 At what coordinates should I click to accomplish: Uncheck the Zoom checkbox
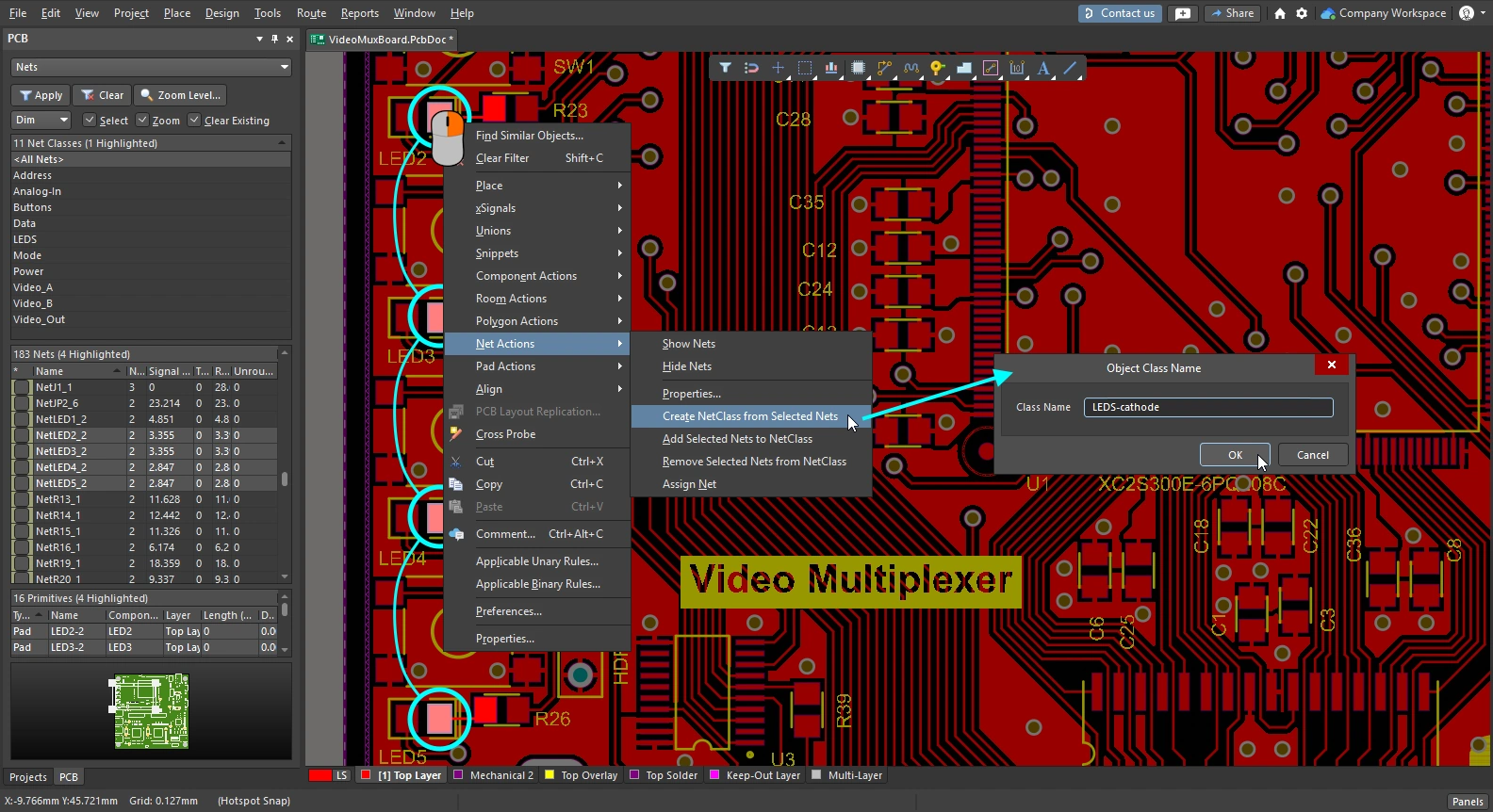click(142, 121)
